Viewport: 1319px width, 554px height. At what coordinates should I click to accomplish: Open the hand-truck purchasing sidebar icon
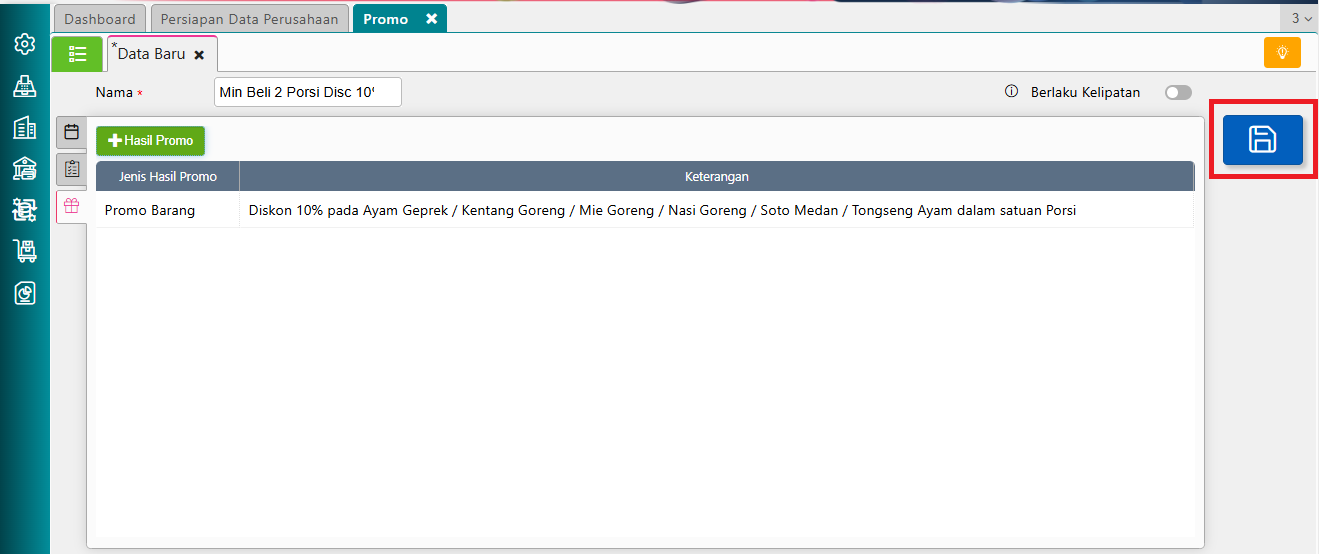tap(25, 251)
